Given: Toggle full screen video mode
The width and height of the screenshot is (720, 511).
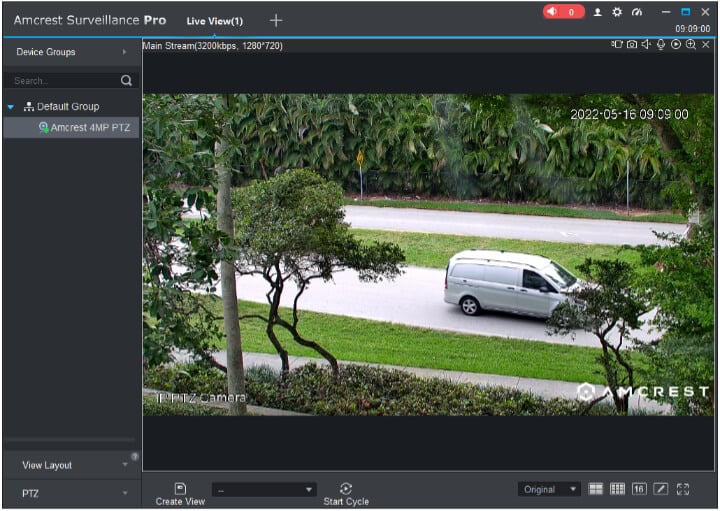Looking at the screenshot, I should pyautogui.click(x=684, y=489).
